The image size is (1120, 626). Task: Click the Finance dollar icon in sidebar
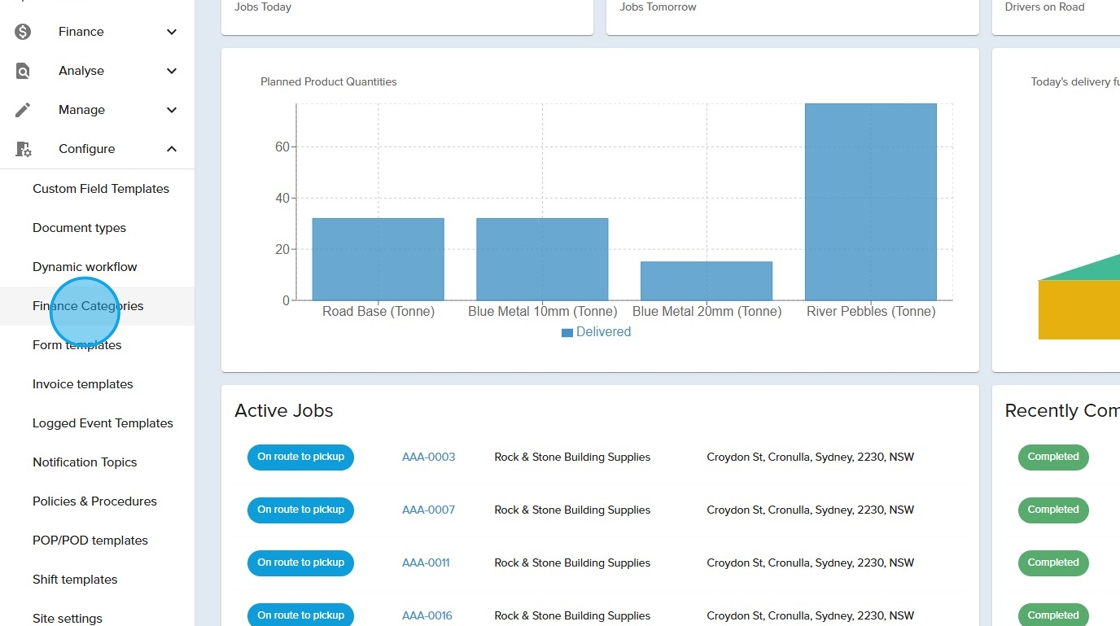pyautogui.click(x=23, y=32)
